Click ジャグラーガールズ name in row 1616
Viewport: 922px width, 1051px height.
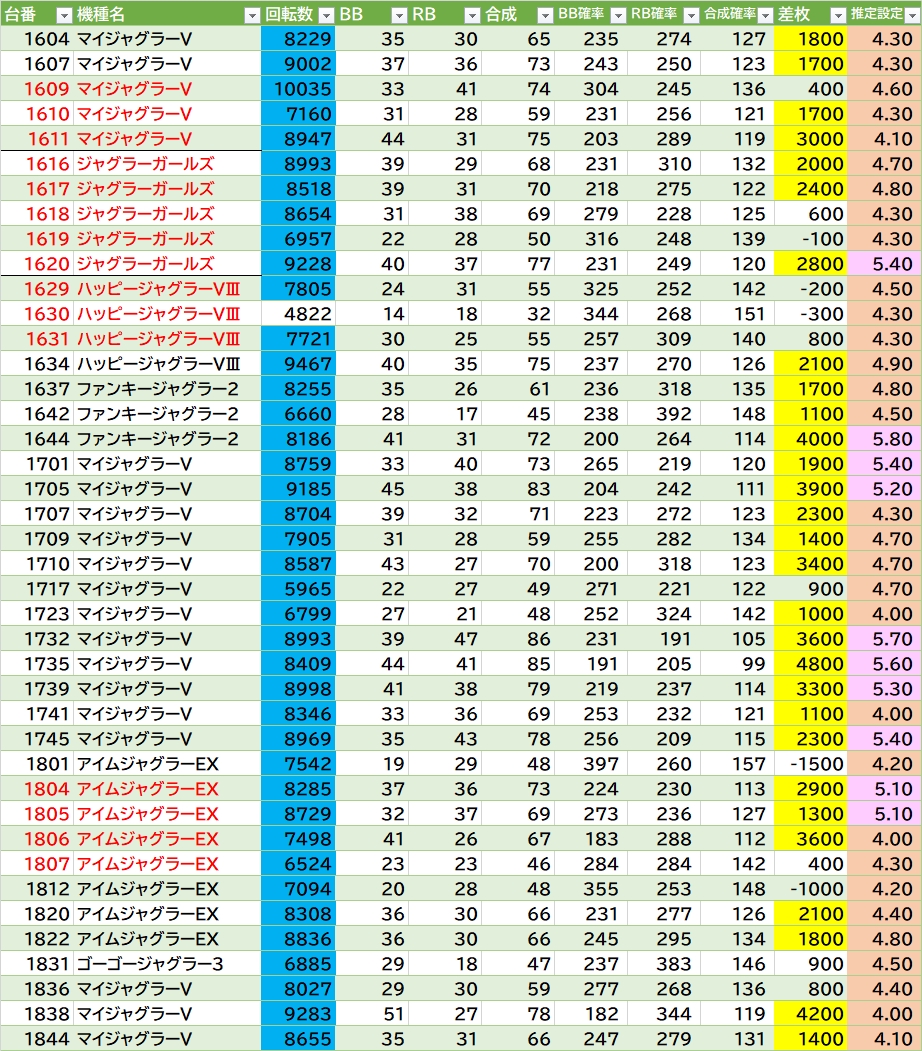[x=145, y=164]
